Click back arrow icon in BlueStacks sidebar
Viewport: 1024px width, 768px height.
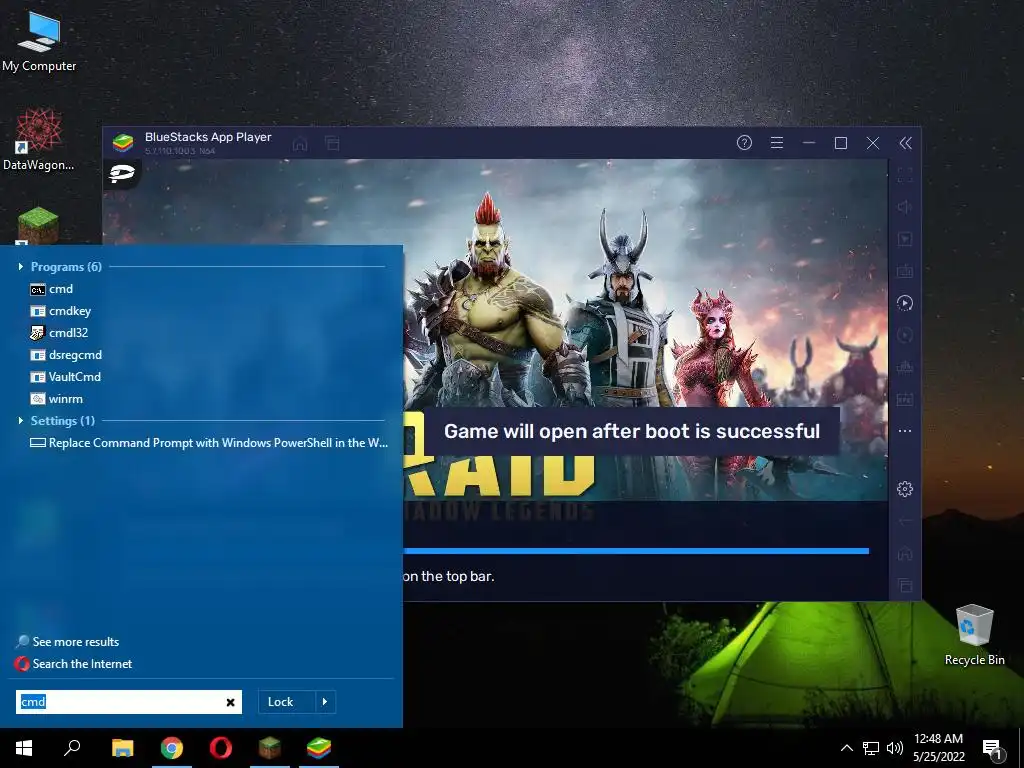pyautogui.click(x=904, y=520)
